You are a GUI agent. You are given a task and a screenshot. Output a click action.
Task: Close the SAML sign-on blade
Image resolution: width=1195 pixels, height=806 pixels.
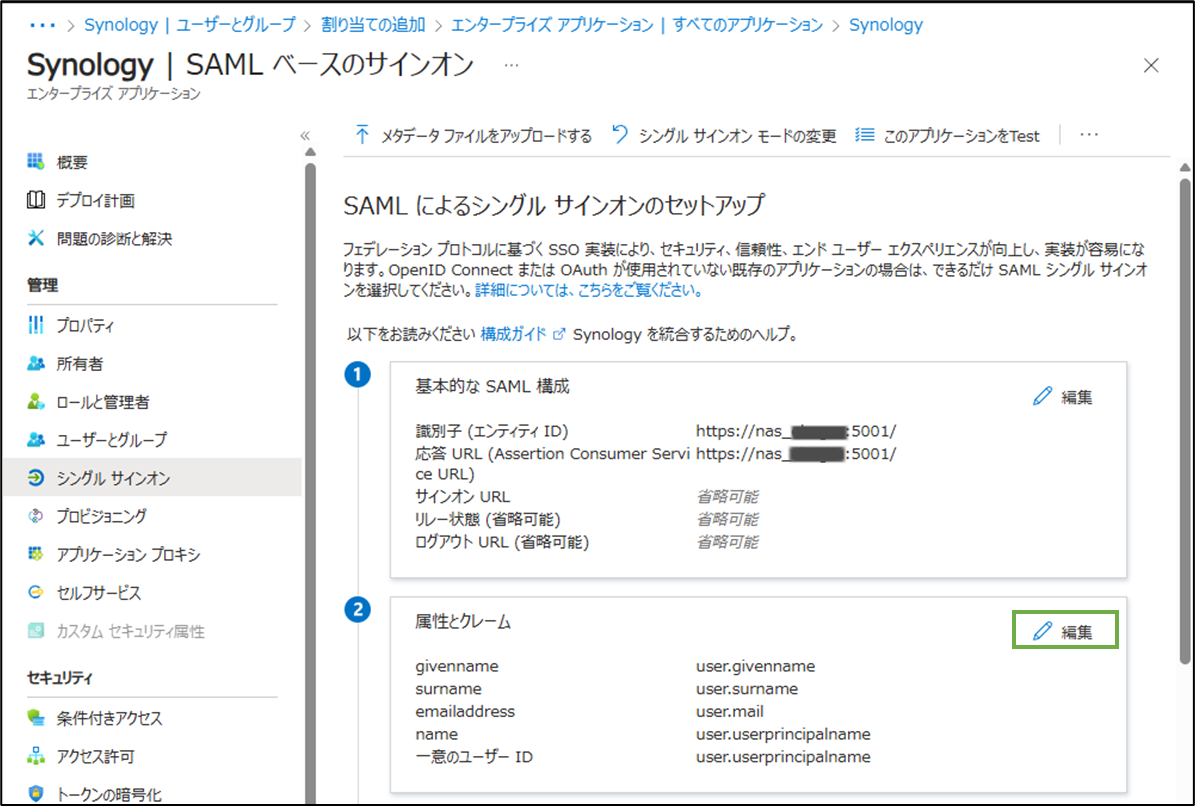[x=1151, y=66]
